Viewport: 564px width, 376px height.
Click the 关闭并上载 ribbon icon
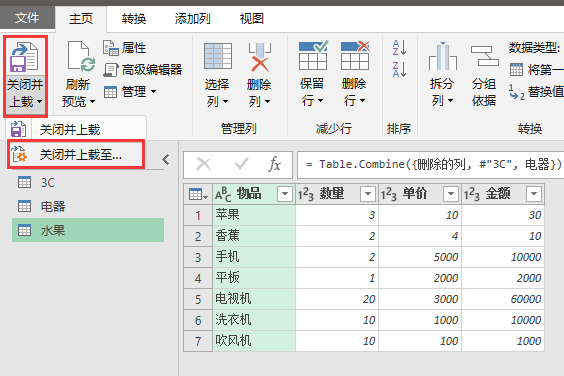click(x=24, y=57)
